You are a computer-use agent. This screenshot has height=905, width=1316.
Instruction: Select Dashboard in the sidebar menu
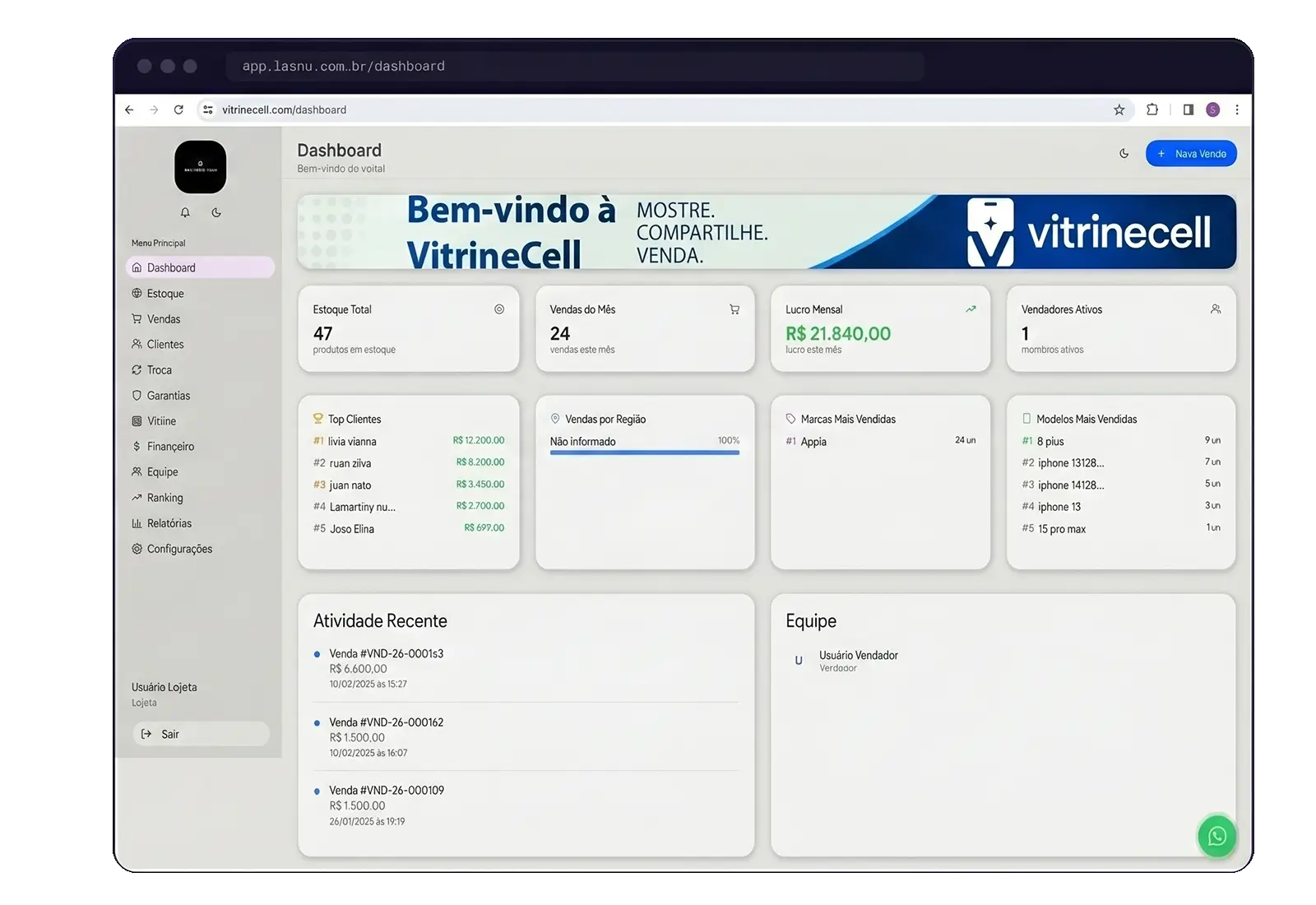click(201, 267)
